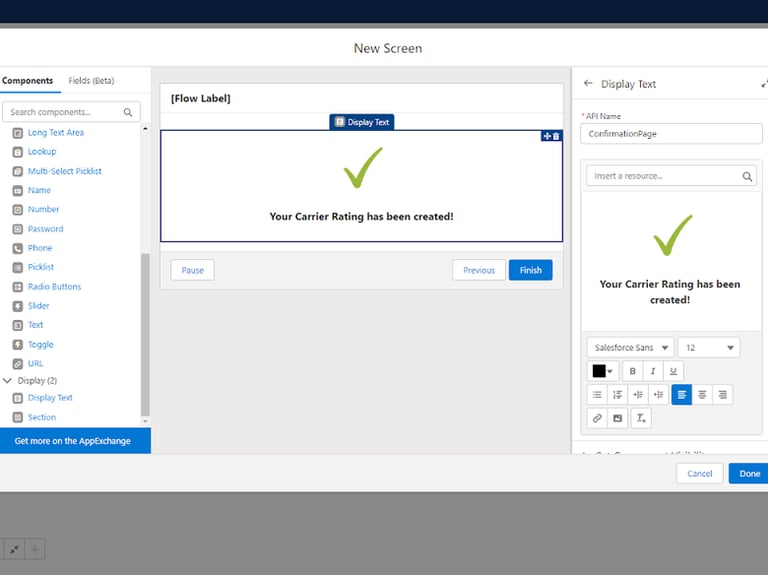
Task: Switch to the Fields (Beta) tab
Action: 91,81
